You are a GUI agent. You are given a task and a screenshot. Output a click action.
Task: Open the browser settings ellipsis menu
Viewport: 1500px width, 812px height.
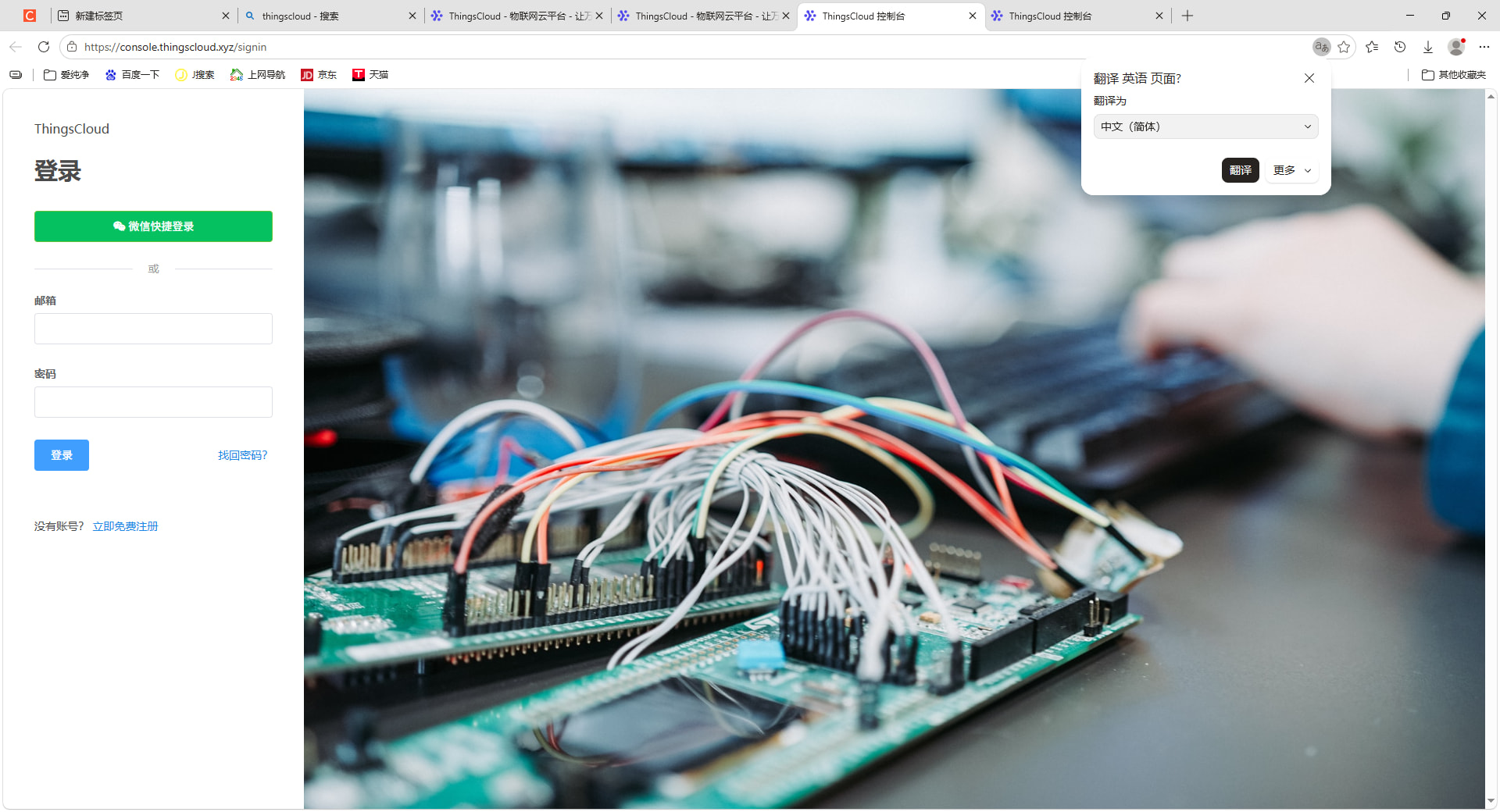click(x=1484, y=47)
